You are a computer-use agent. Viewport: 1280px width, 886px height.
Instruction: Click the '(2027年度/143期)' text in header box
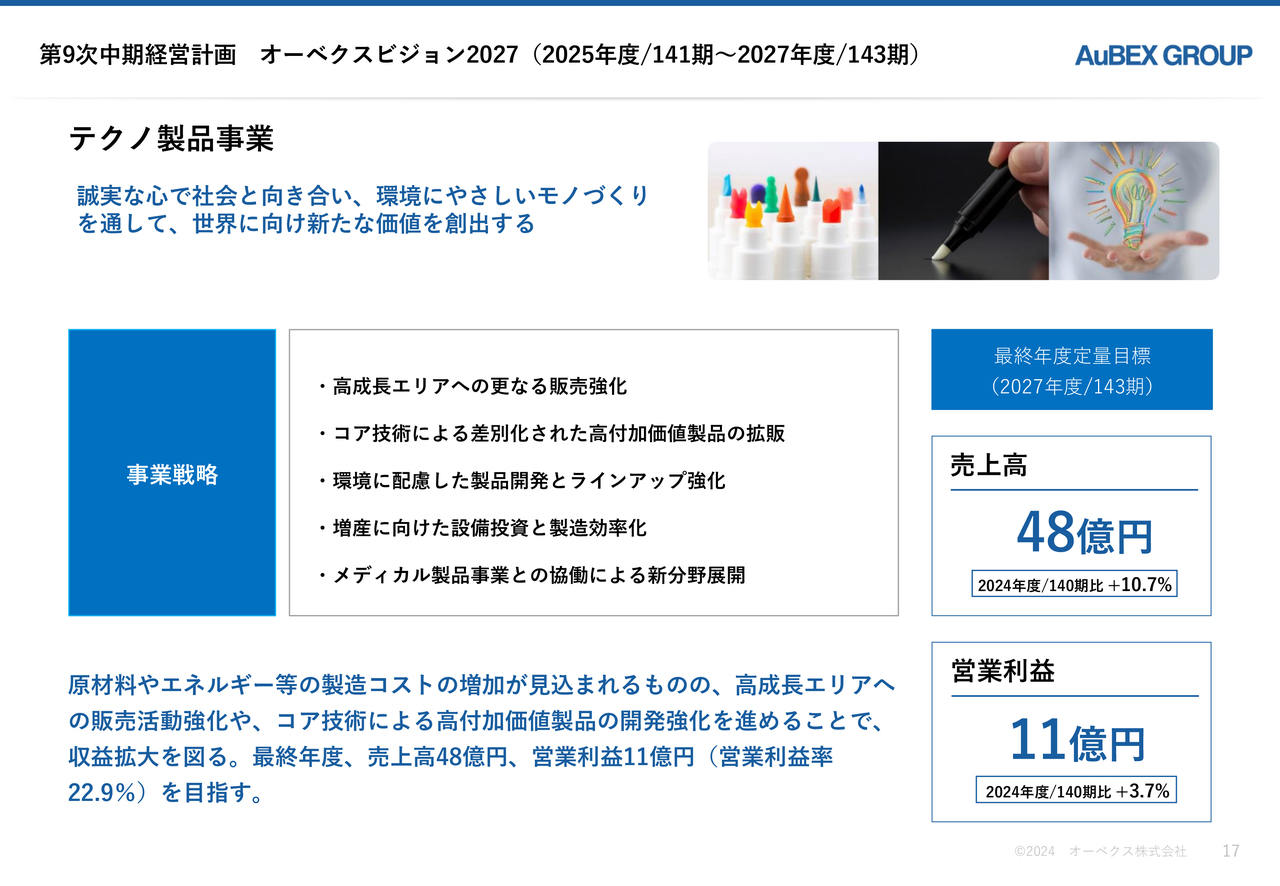click(1072, 386)
